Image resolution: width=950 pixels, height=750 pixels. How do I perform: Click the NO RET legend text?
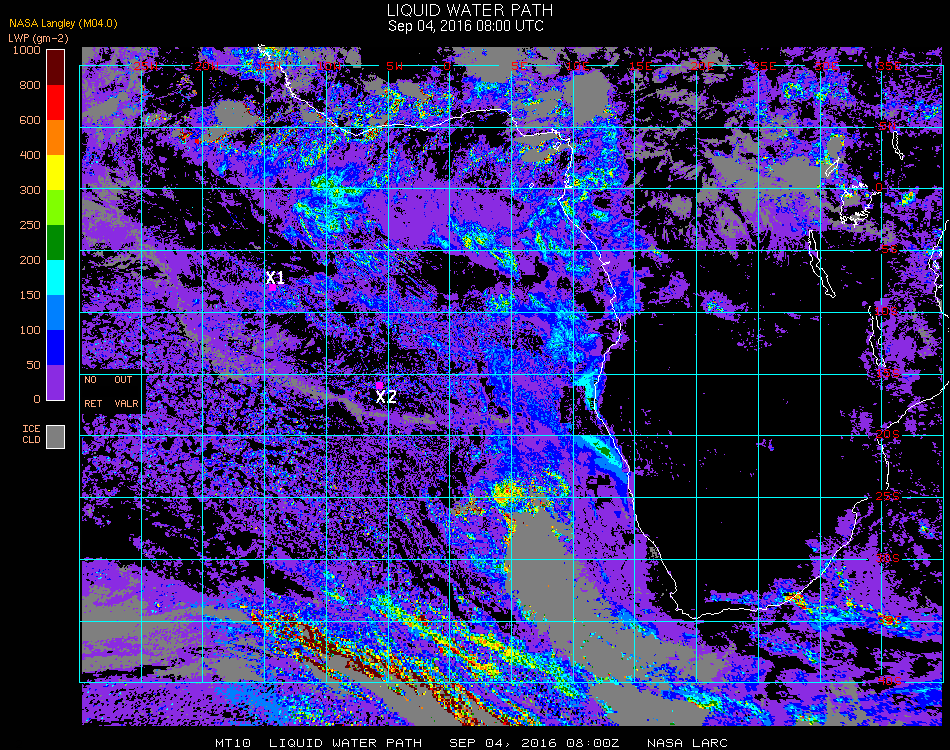[x=93, y=392]
